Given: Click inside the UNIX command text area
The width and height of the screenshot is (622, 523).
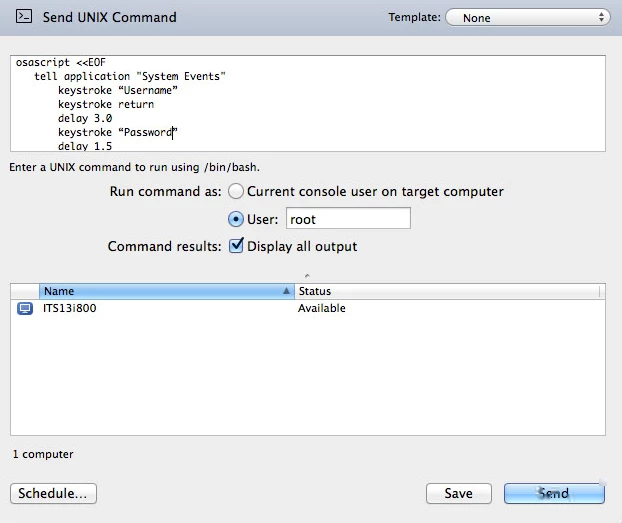Looking at the screenshot, I should [308, 103].
